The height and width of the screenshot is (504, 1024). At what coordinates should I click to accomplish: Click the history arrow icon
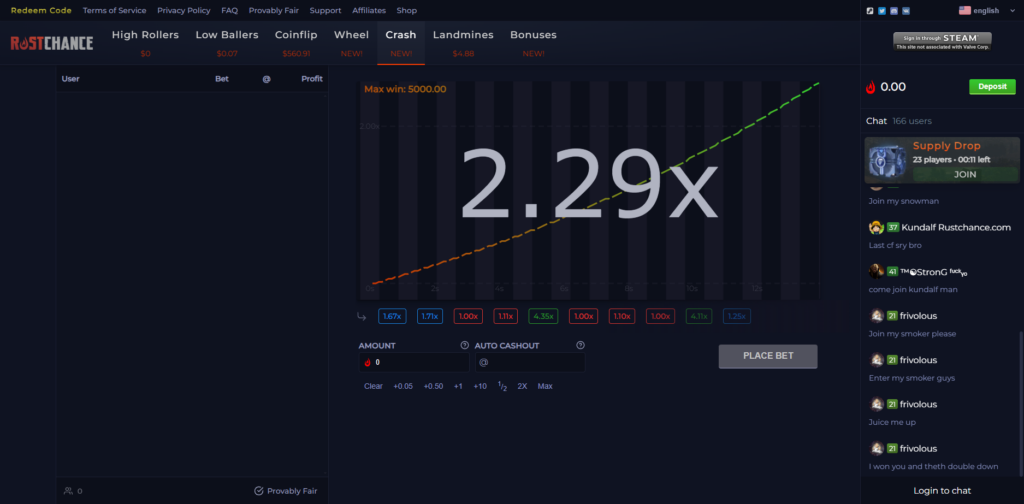(362, 317)
